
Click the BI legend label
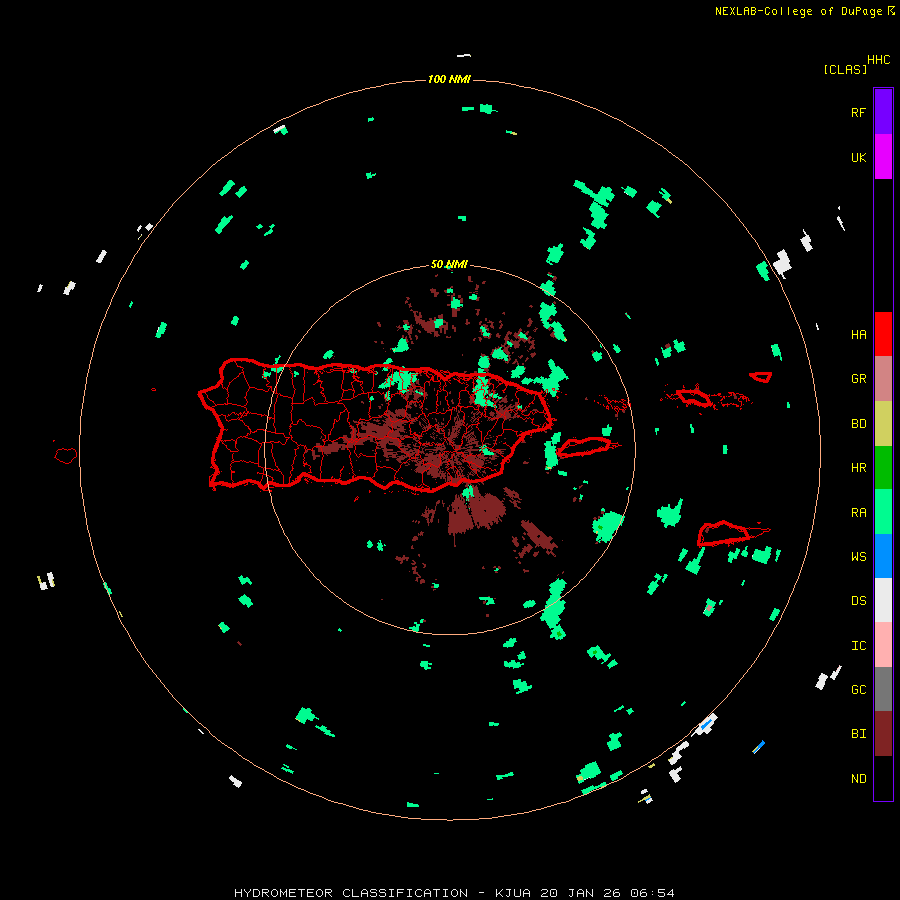coord(858,734)
